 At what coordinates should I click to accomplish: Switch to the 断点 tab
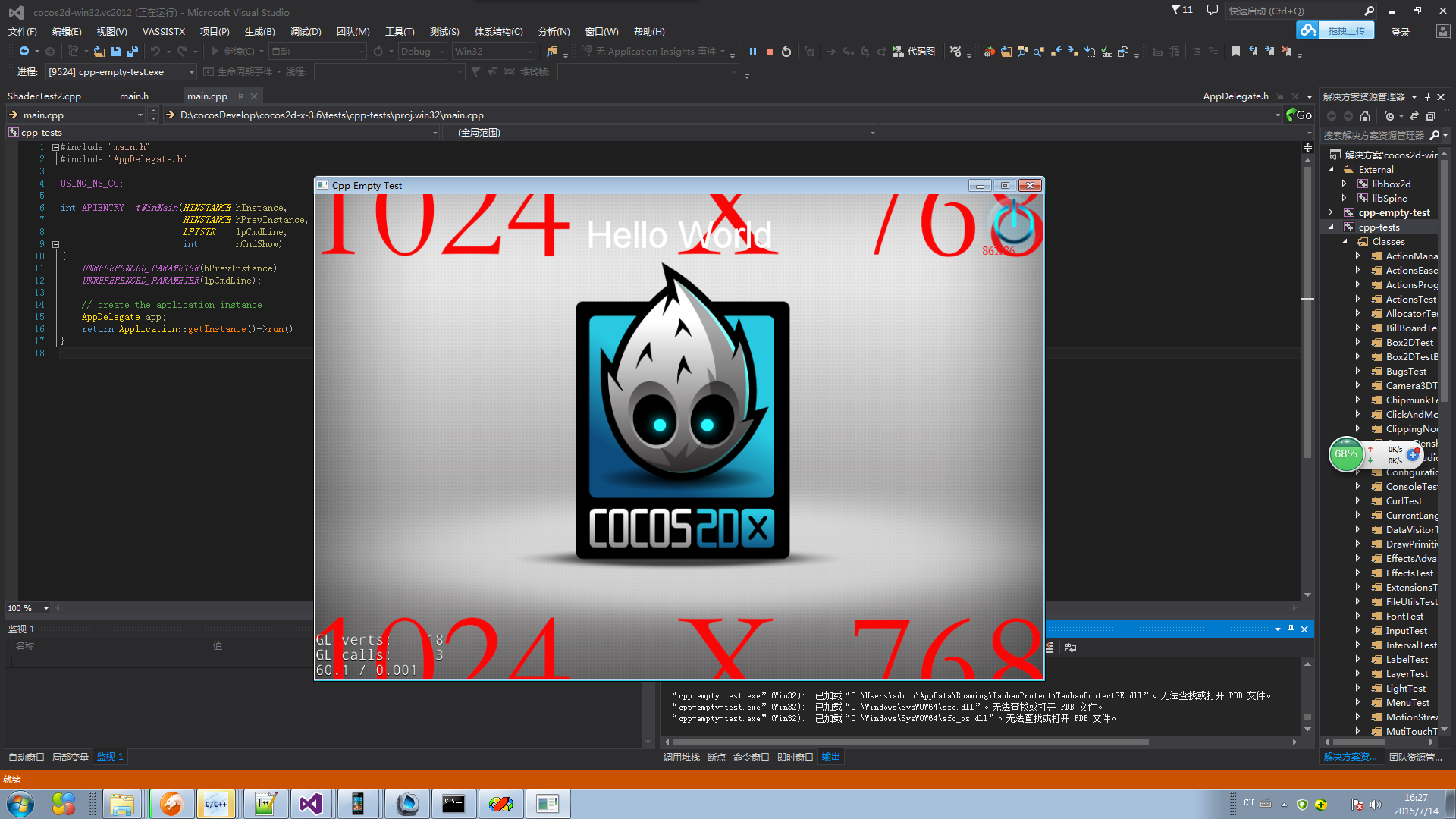717,757
